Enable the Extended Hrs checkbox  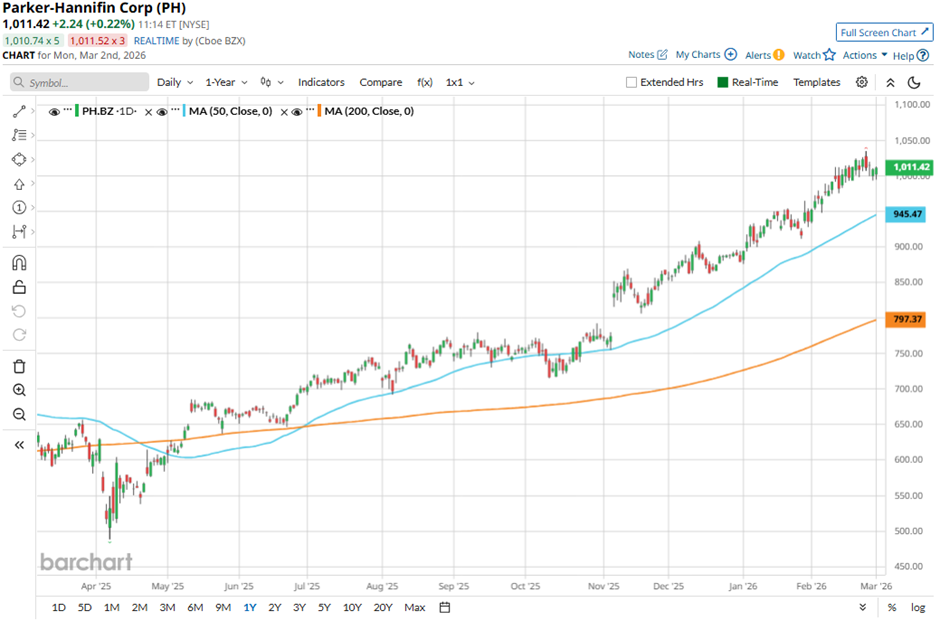coord(631,83)
